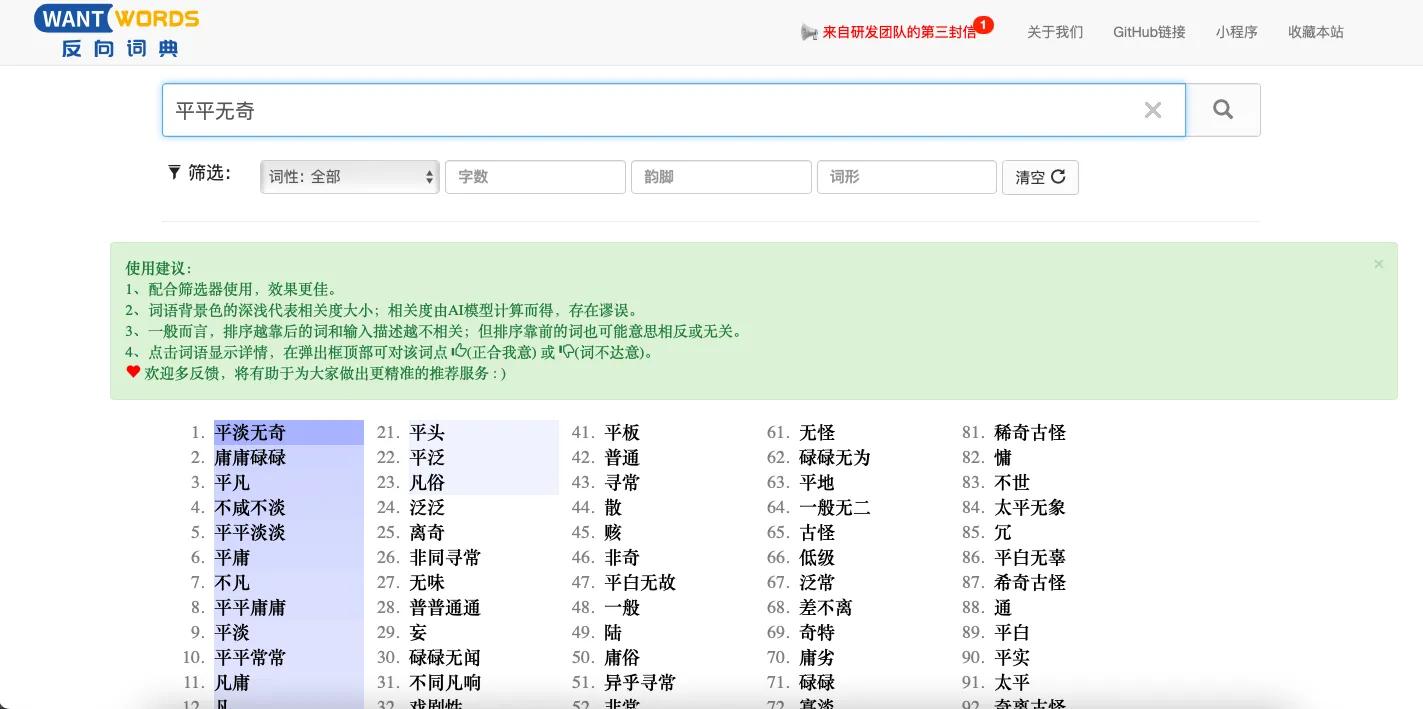Click inside the 韵脚 filter field
Viewport: 1423px width, 709px height.
coord(721,176)
